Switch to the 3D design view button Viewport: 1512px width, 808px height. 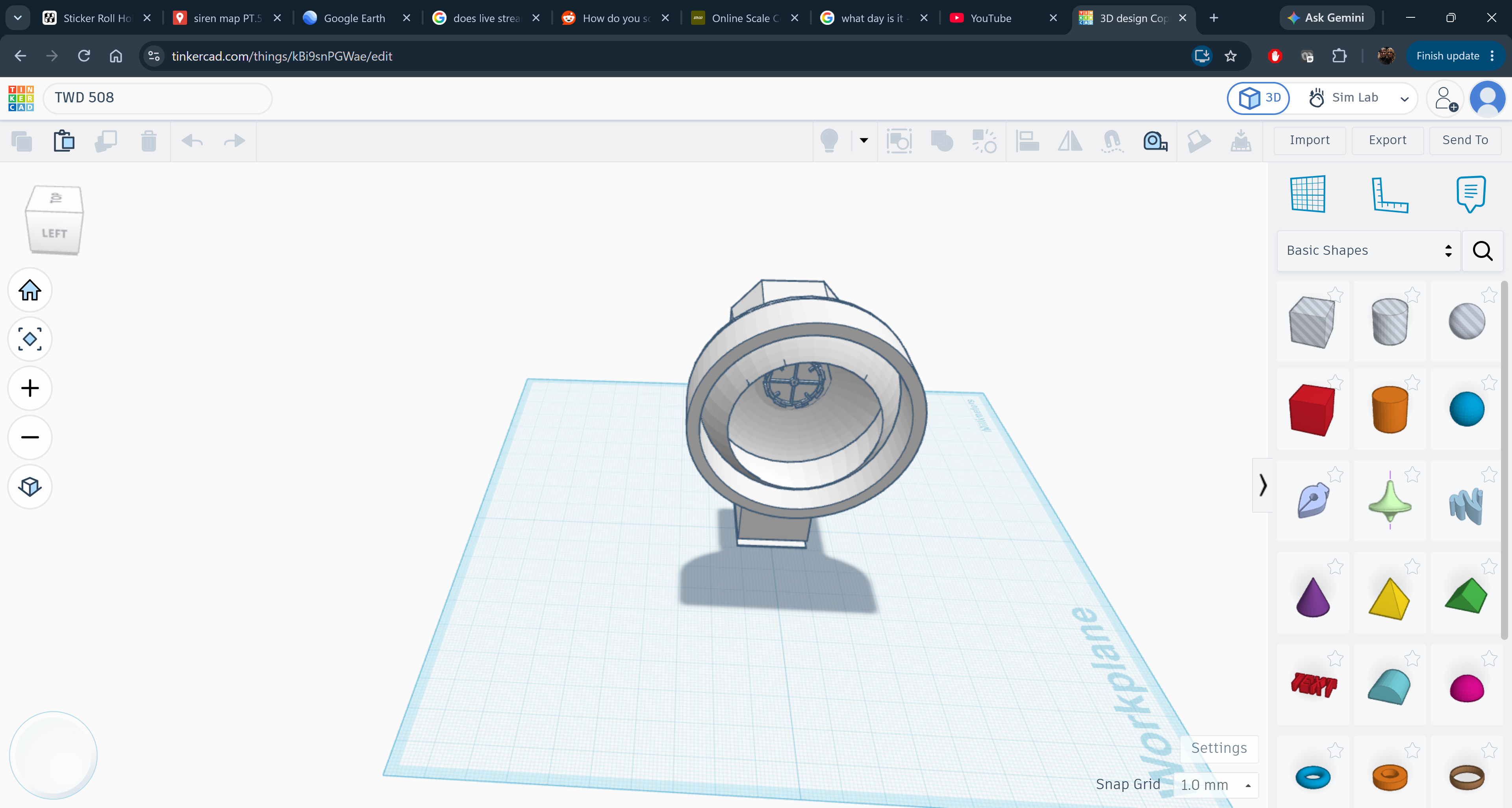pyautogui.click(x=1258, y=98)
